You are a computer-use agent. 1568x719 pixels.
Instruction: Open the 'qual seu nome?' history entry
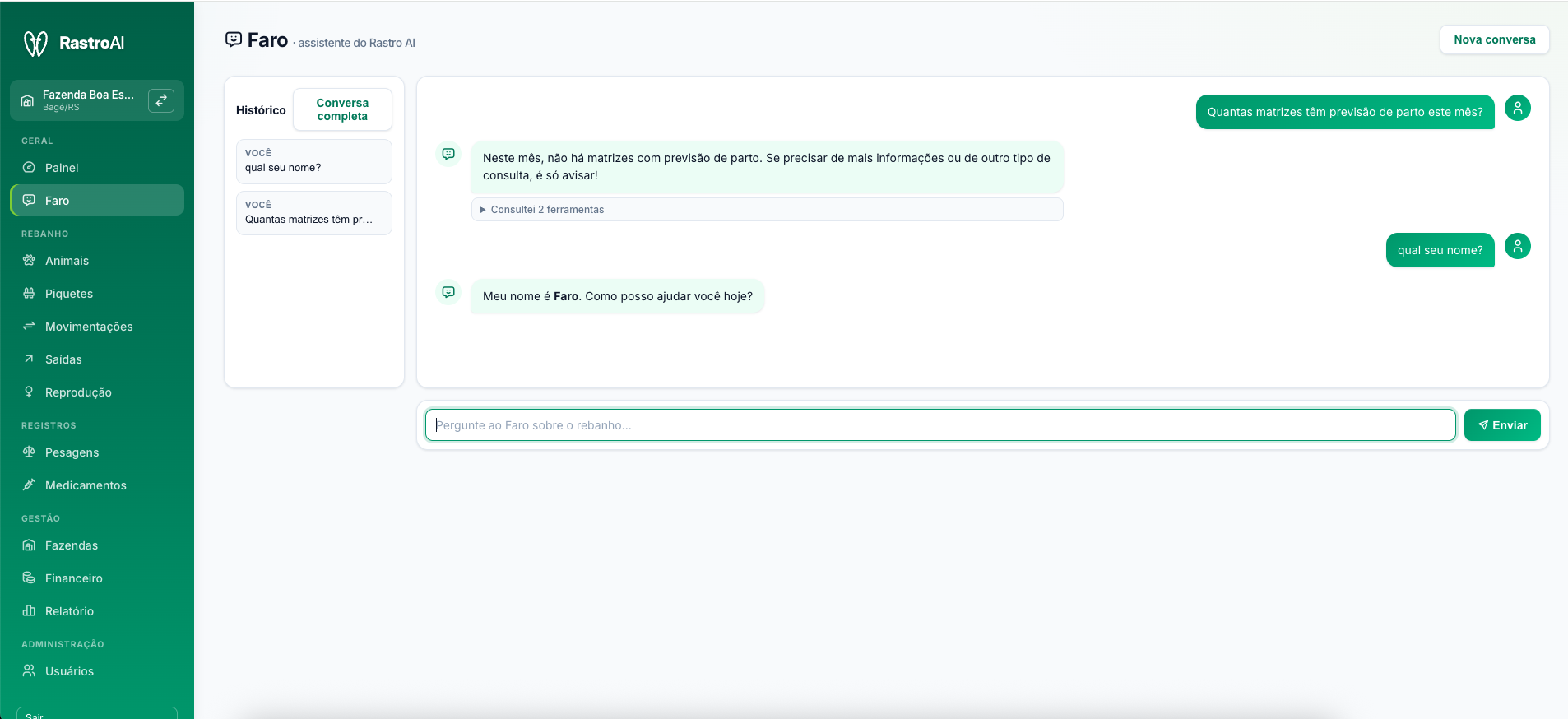pyautogui.click(x=314, y=161)
